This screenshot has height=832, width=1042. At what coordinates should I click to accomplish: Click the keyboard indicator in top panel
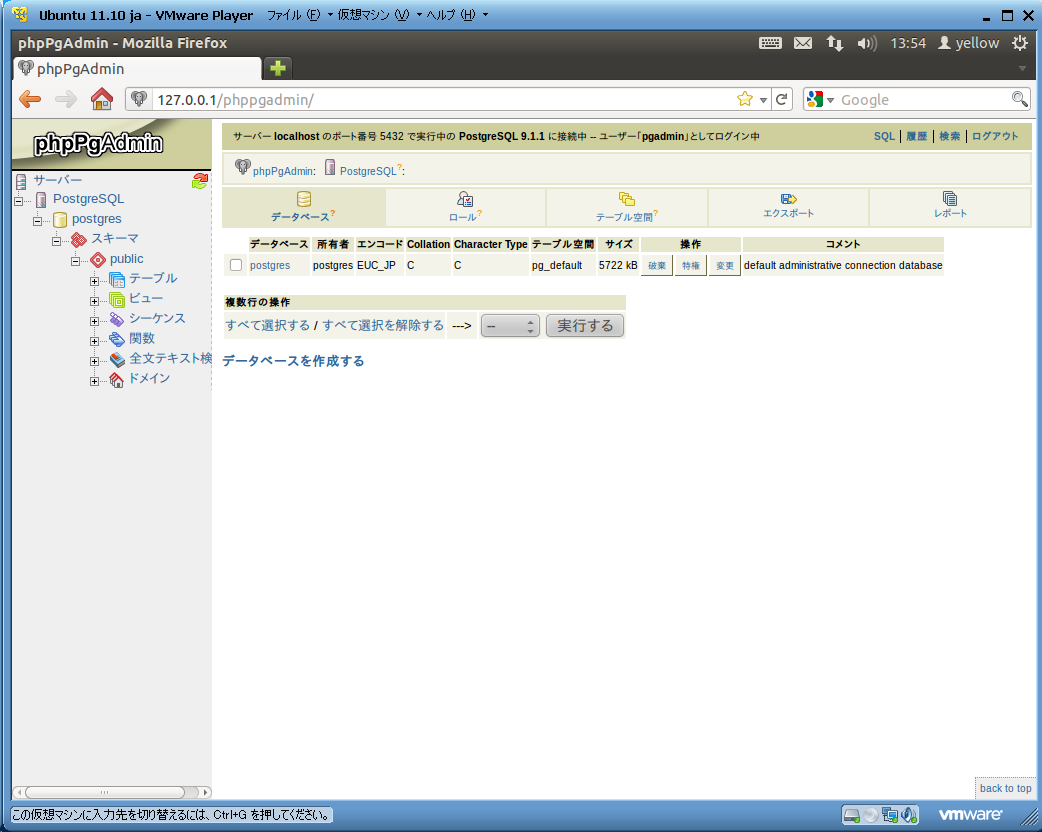pos(770,43)
